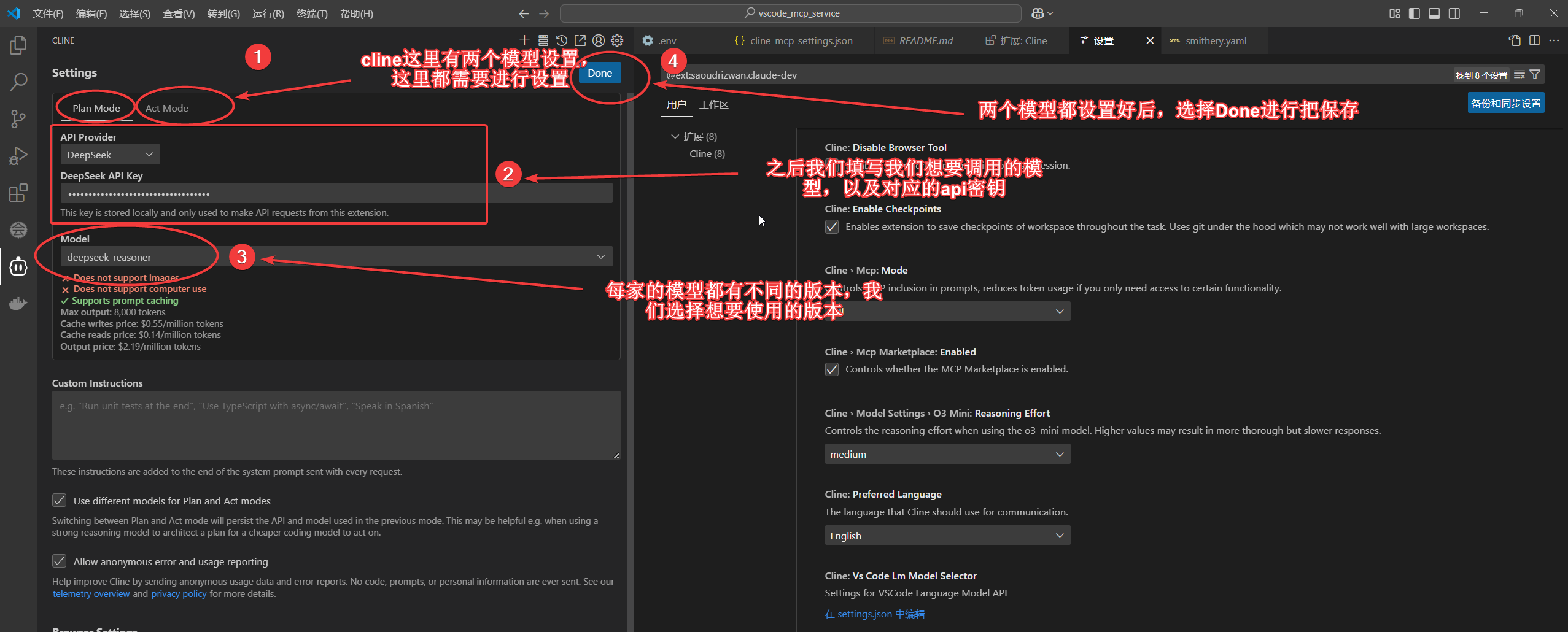Focus the vscode_mcp_service command center search
Screen dimensions: 1568x632
point(791,13)
